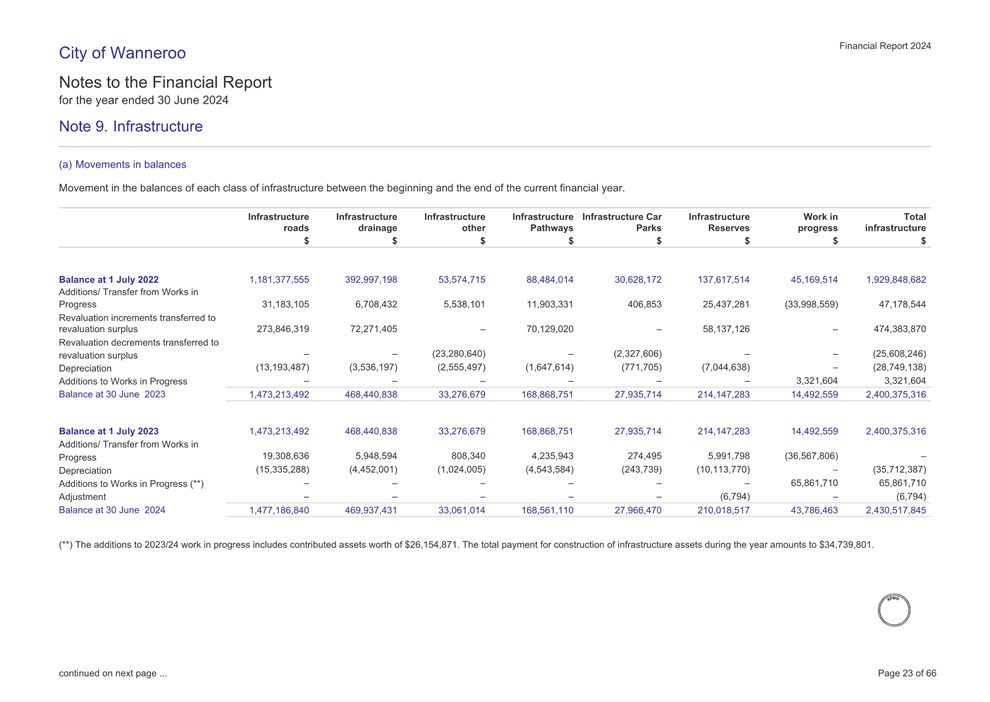Image resolution: width=990 pixels, height=702 pixels.
Task: Click the City of Wanneroo title
Action: tap(122, 53)
